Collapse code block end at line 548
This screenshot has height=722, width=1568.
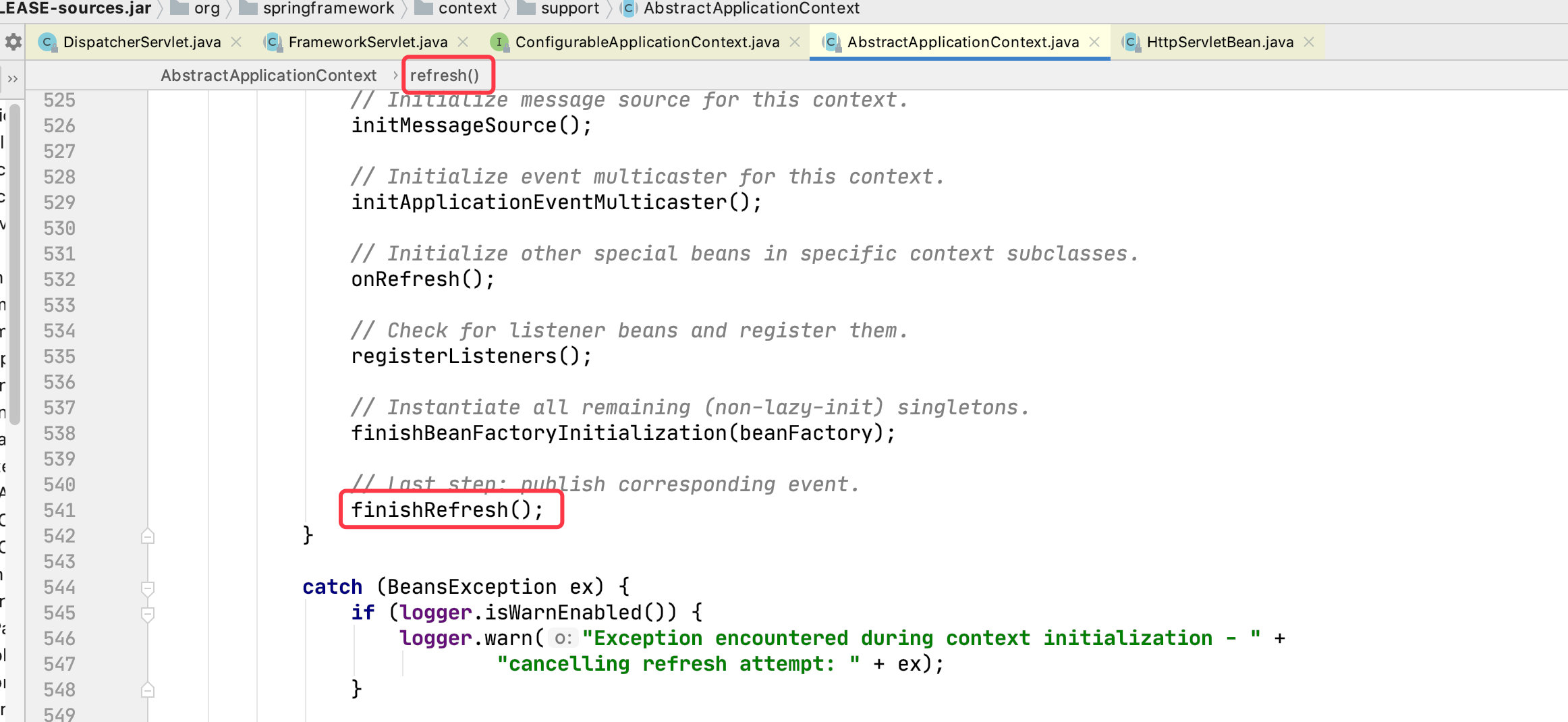[x=148, y=690]
